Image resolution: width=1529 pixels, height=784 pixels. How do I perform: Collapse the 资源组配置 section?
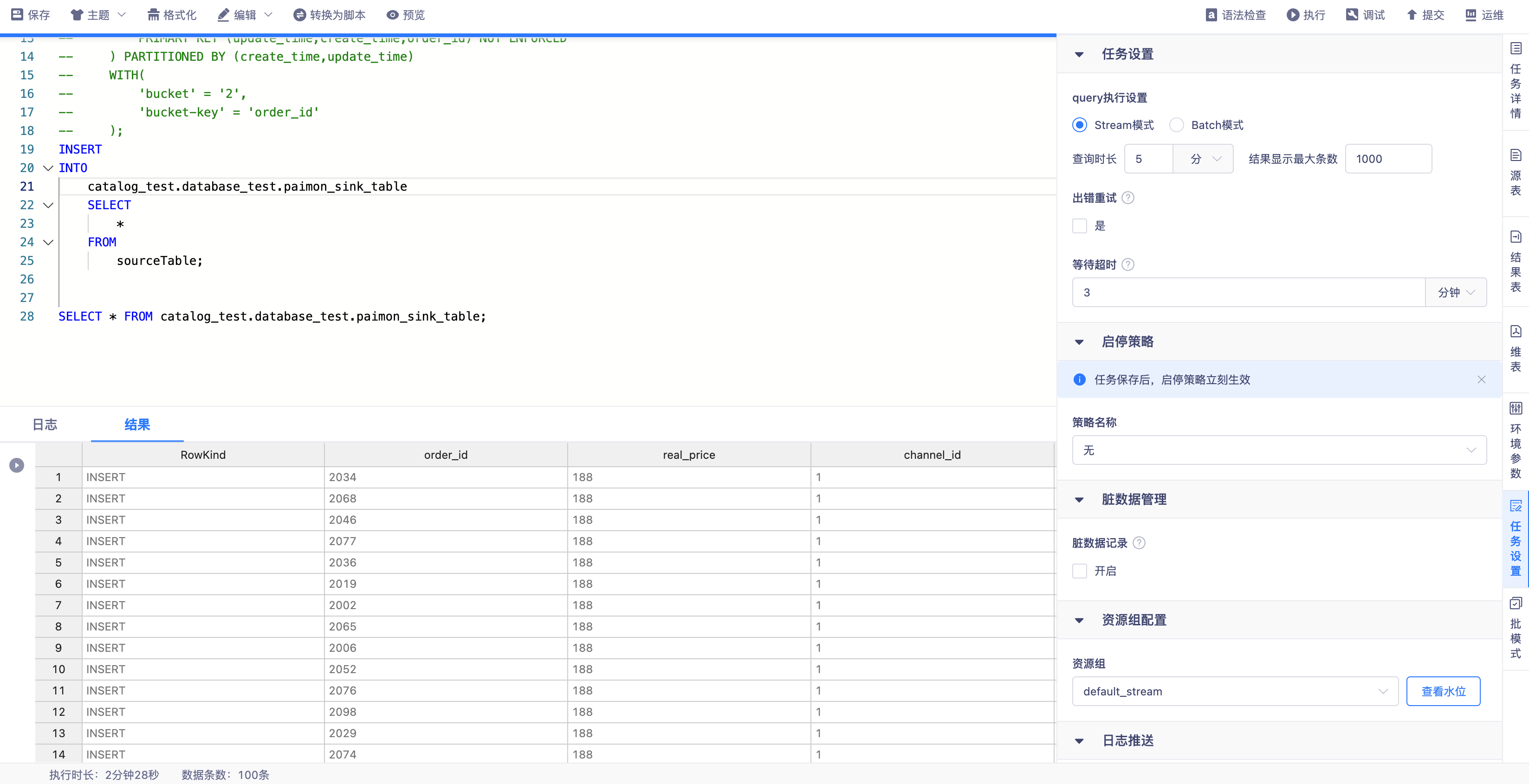[1079, 621]
